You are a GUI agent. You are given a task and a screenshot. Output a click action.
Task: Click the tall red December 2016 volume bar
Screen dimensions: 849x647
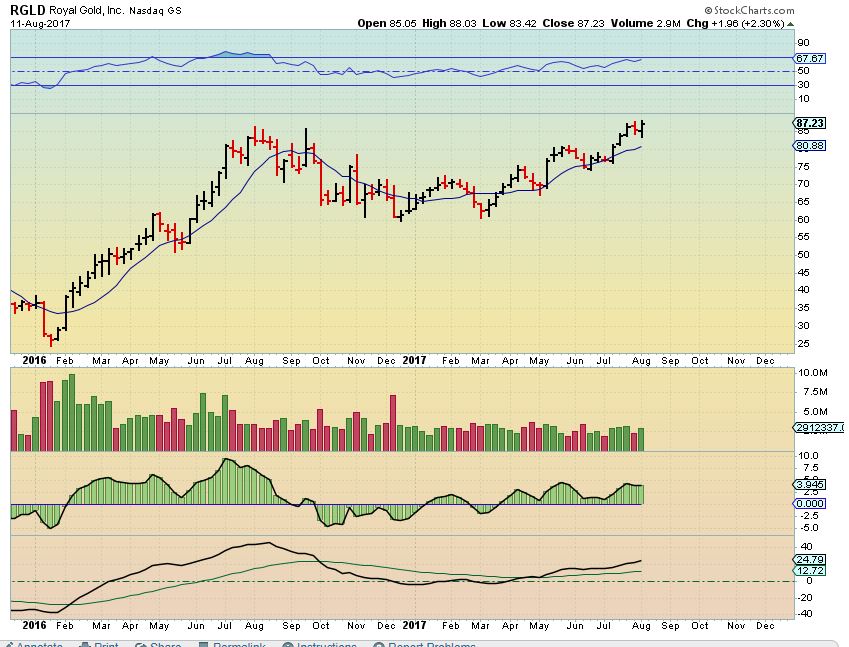point(393,423)
